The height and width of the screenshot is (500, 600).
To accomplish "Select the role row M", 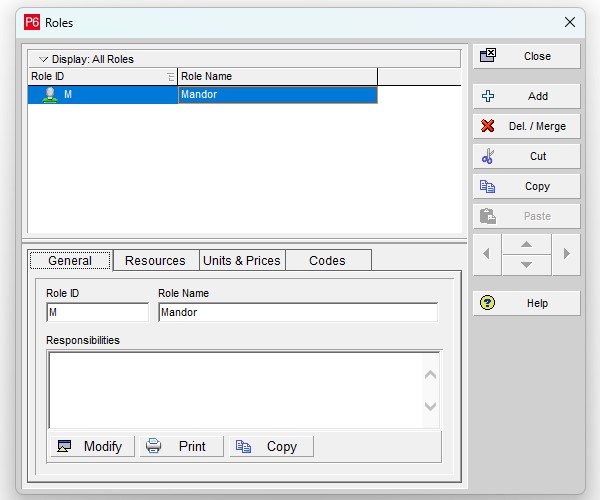I will pos(202,94).
